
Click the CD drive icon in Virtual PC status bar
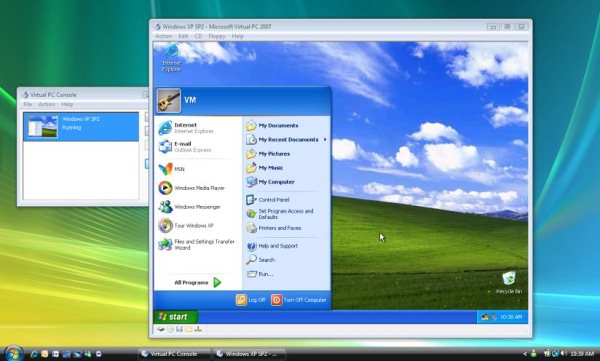(170, 329)
